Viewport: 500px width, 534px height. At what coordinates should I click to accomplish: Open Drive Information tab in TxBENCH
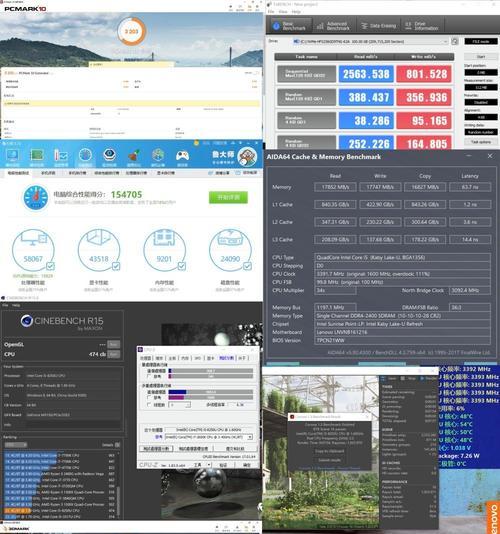[422, 26]
